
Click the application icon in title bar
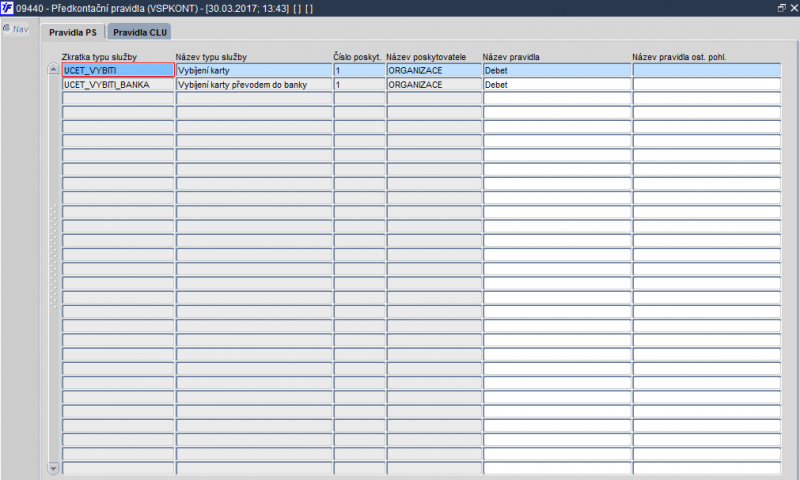7,8
